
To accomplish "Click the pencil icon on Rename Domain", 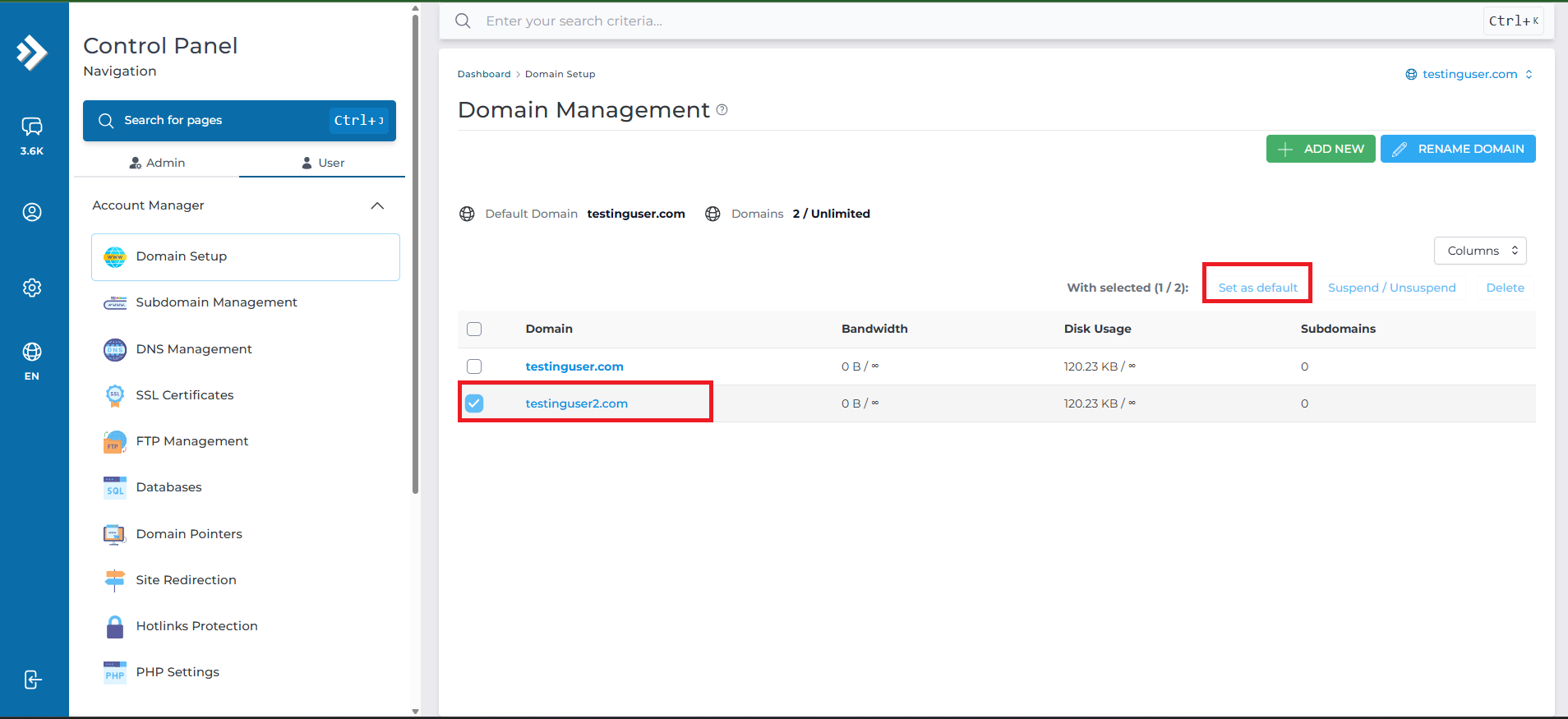I will pos(1400,150).
